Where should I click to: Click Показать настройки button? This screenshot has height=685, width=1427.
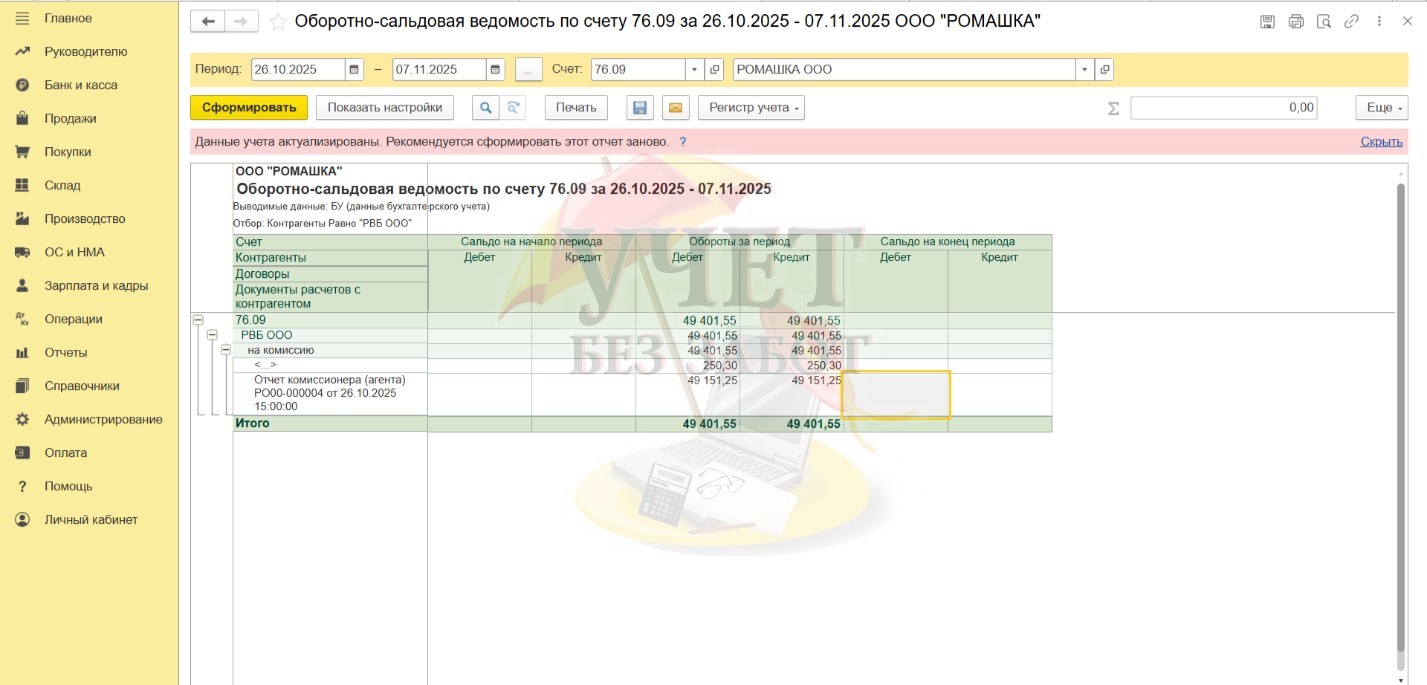tap(384, 108)
